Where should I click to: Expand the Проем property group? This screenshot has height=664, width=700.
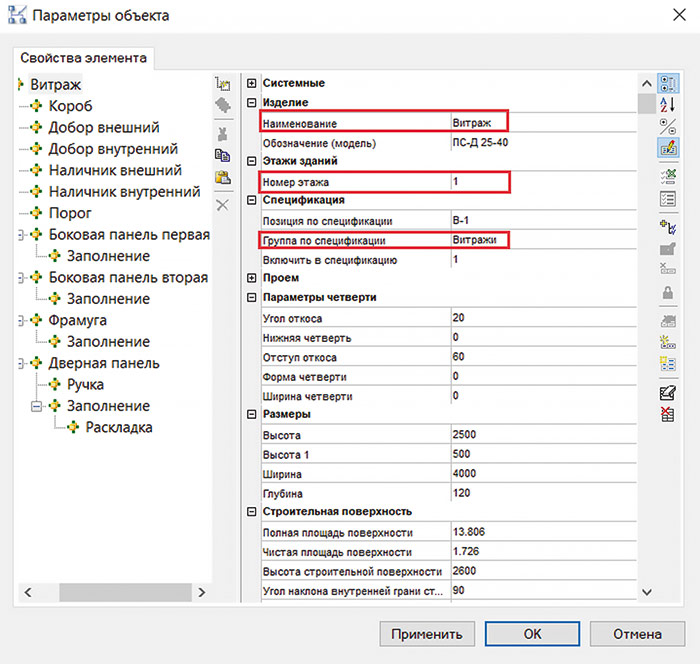tap(252, 277)
